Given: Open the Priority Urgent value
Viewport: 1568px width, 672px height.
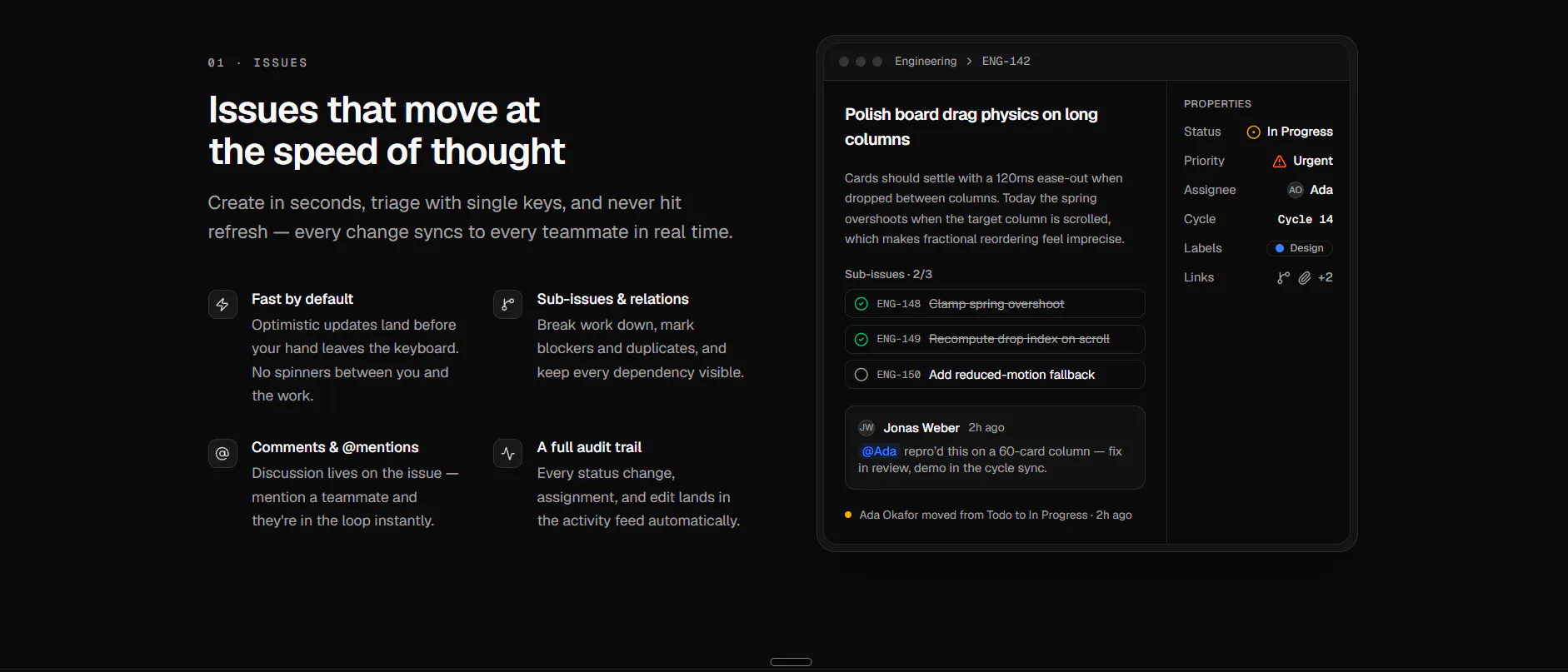Looking at the screenshot, I should point(1303,161).
